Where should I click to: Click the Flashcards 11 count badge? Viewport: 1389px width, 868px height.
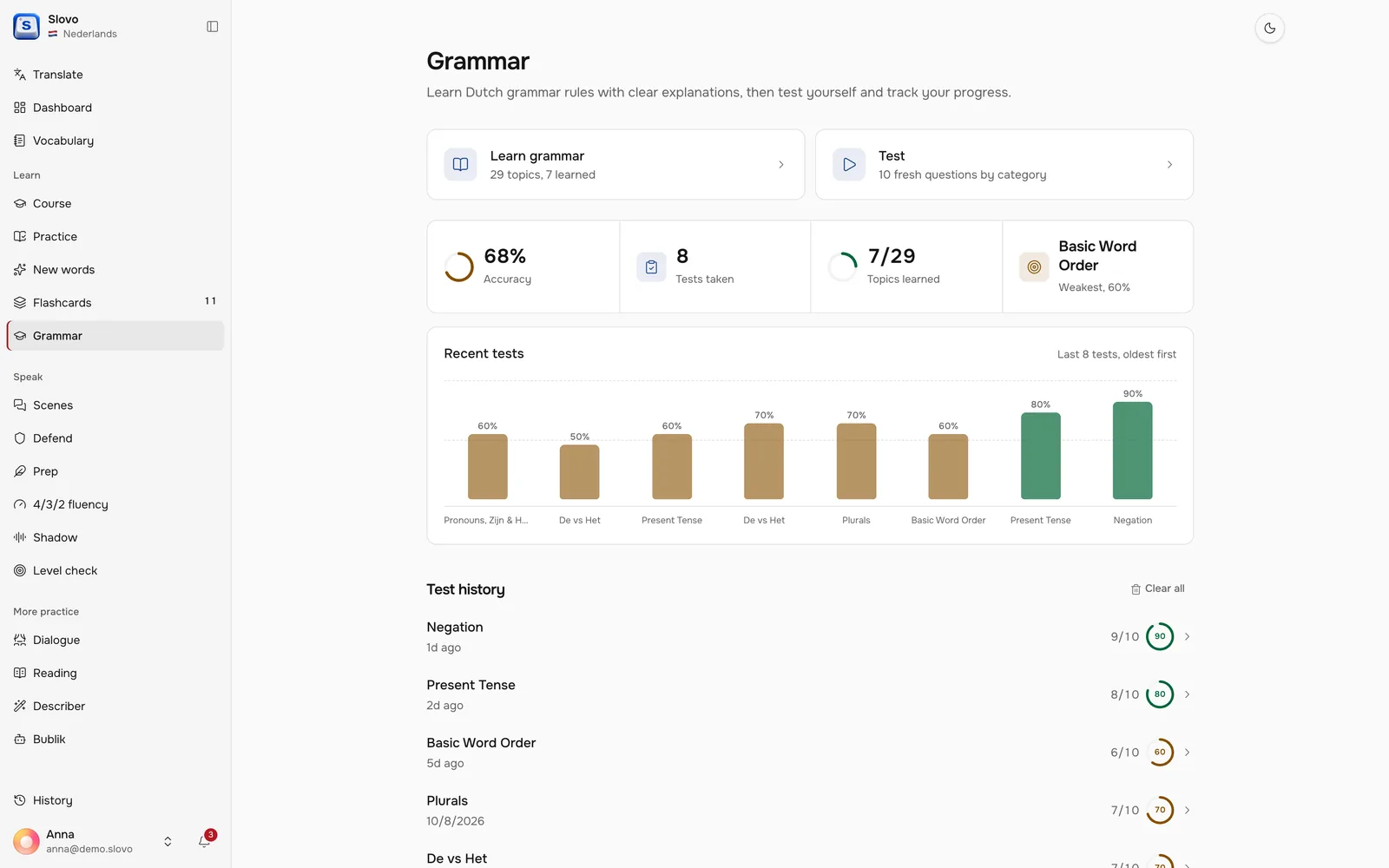pyautogui.click(x=210, y=301)
